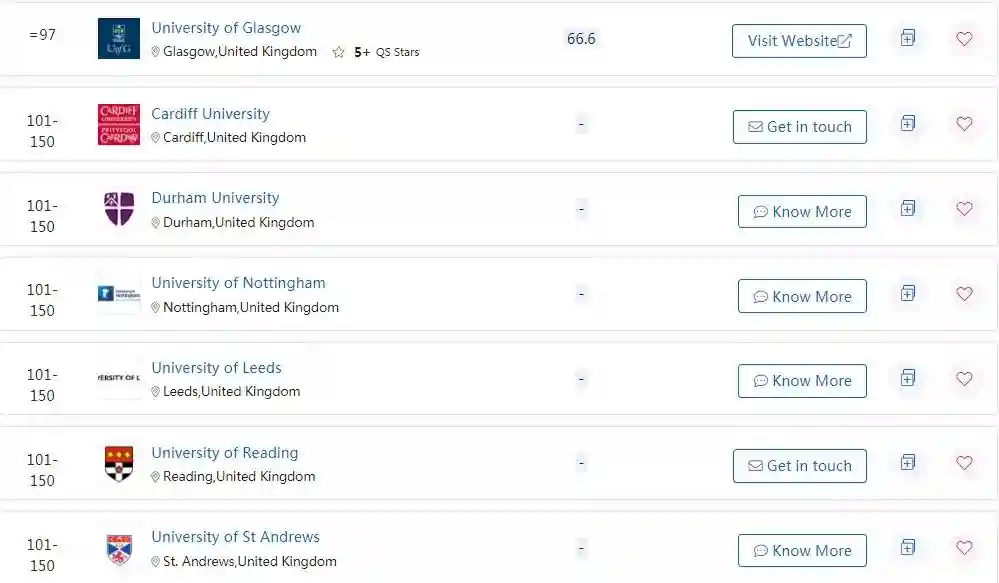Image resolution: width=999 pixels, height=583 pixels.
Task: Click Know More for Durham University
Action: click(x=802, y=212)
